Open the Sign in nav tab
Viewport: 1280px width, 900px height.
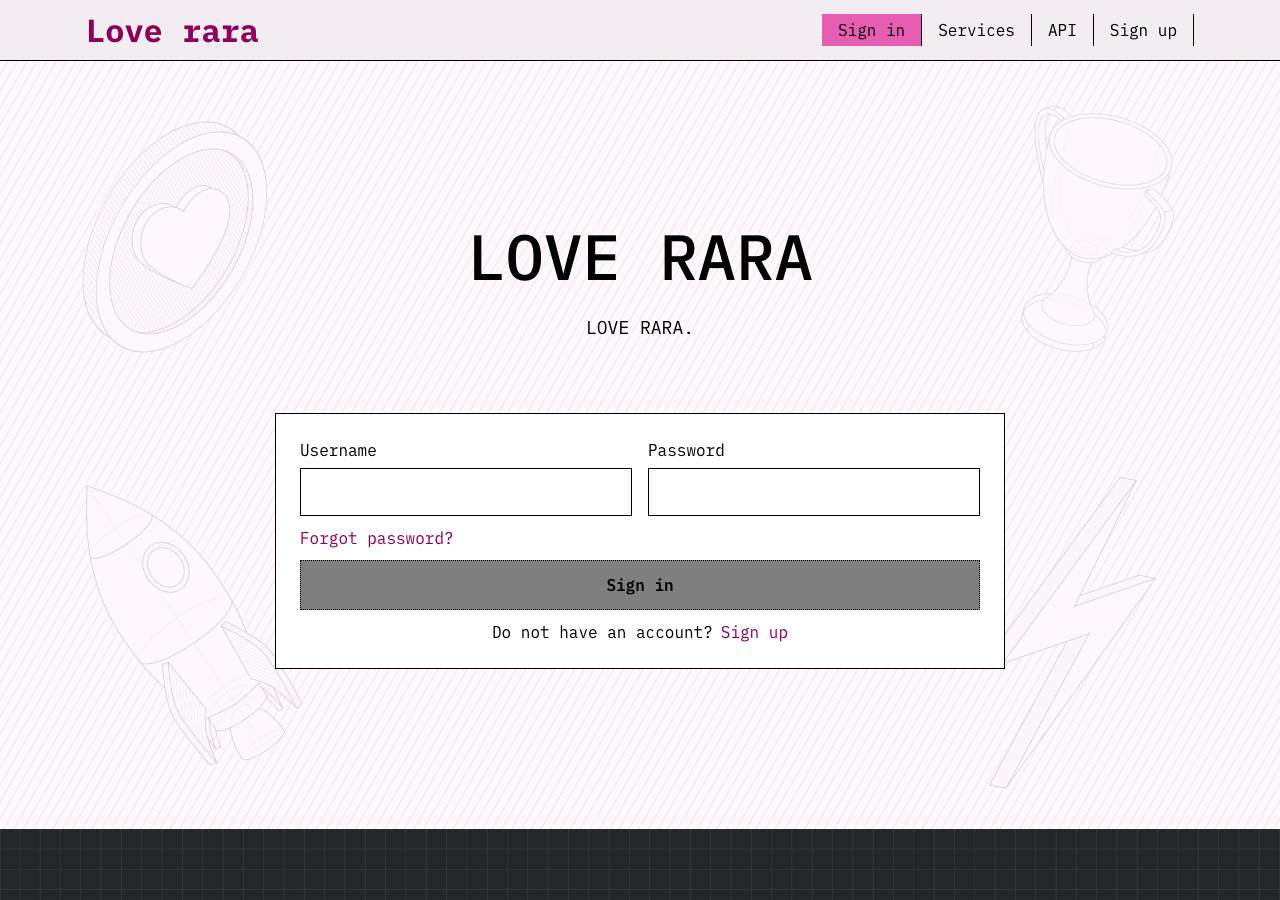[871, 30]
